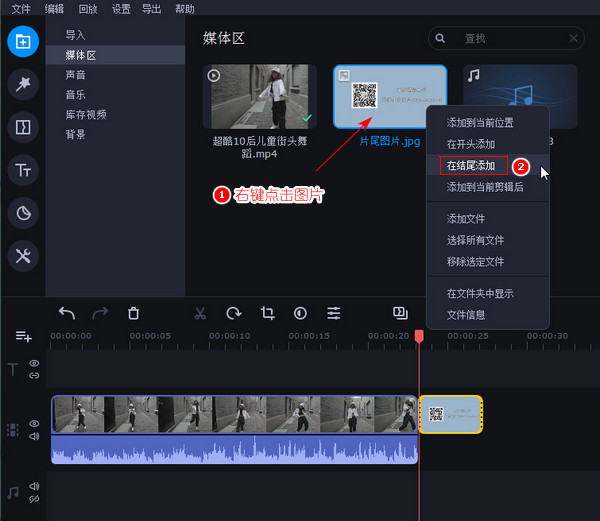The width and height of the screenshot is (600, 521).
Task: Click the Crop tool icon
Action: pos(267,313)
